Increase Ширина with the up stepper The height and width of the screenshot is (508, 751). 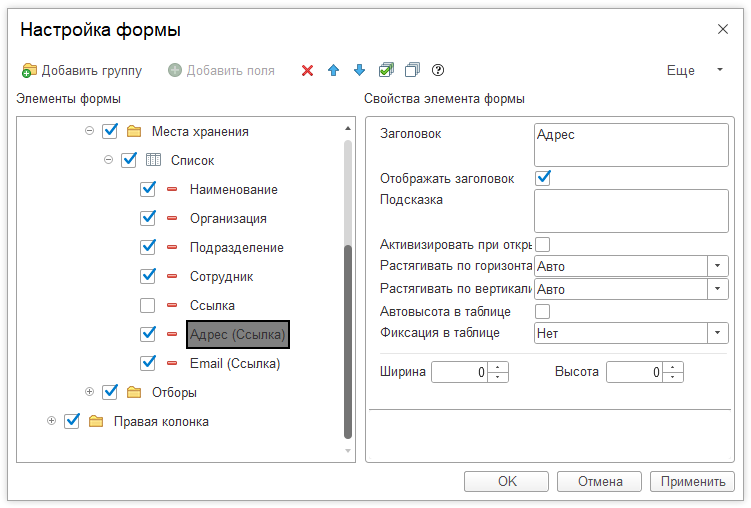(500, 367)
